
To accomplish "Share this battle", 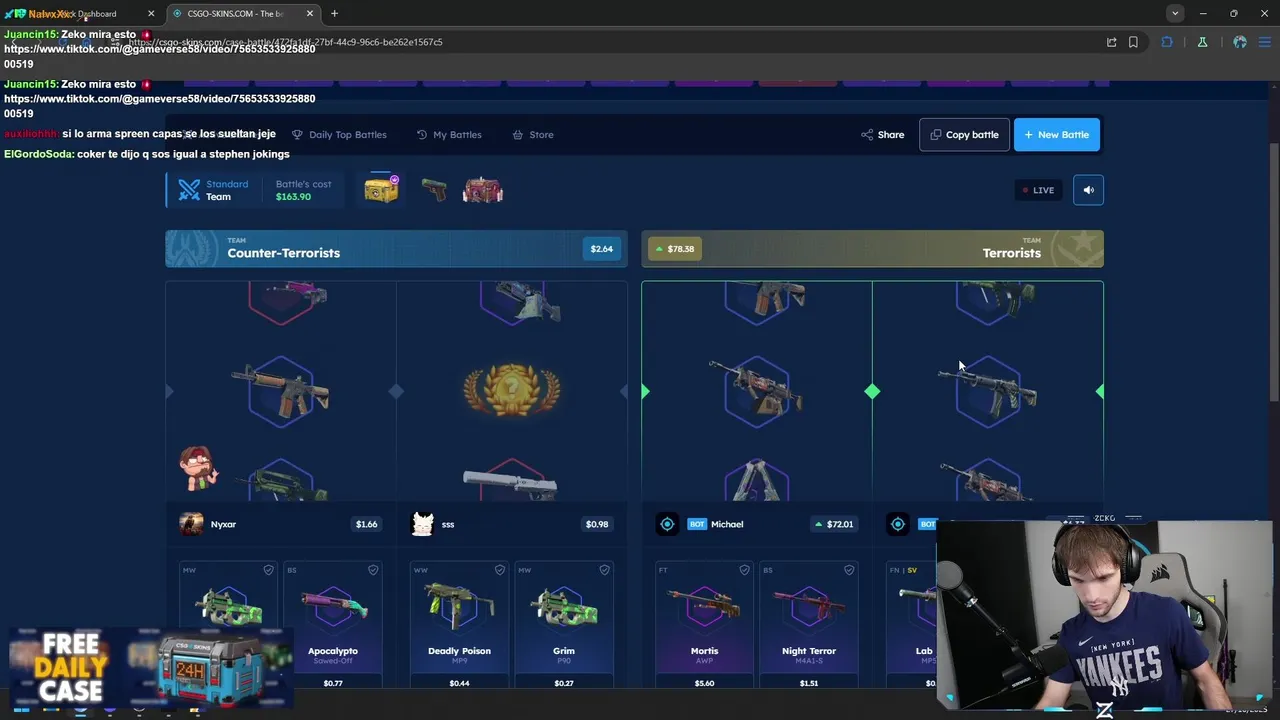I will [883, 134].
